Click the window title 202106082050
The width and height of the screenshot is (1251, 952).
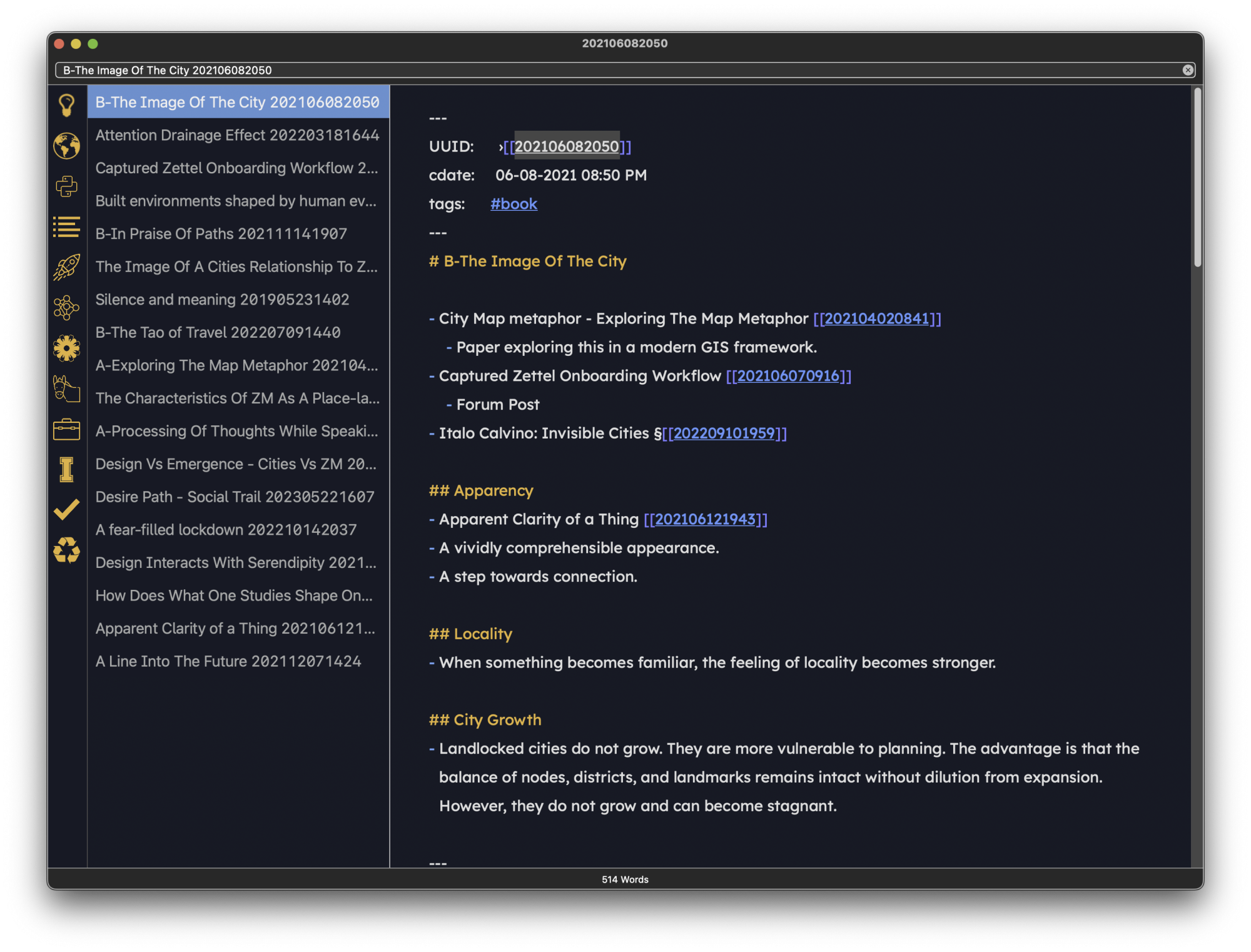click(625, 43)
